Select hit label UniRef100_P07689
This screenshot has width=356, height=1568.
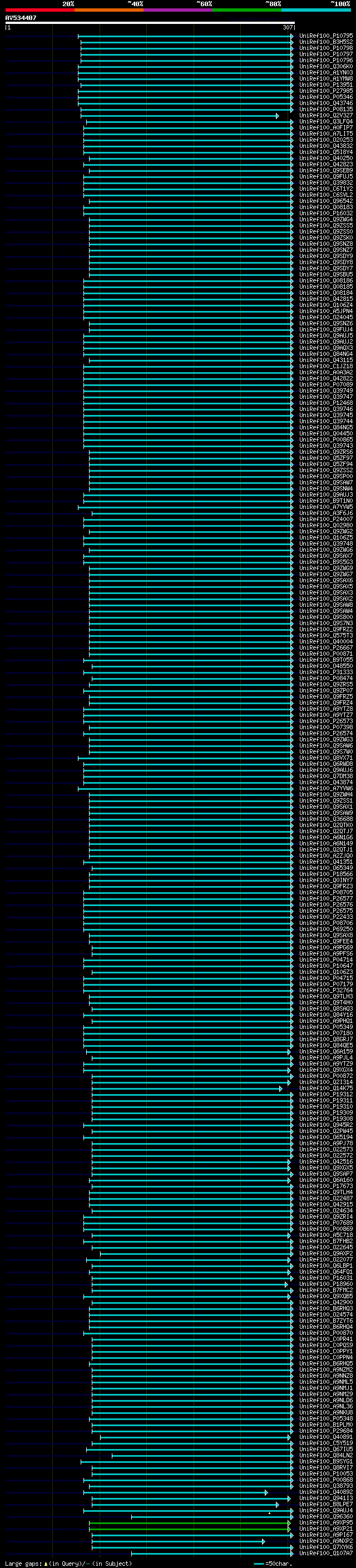[325, 1222]
